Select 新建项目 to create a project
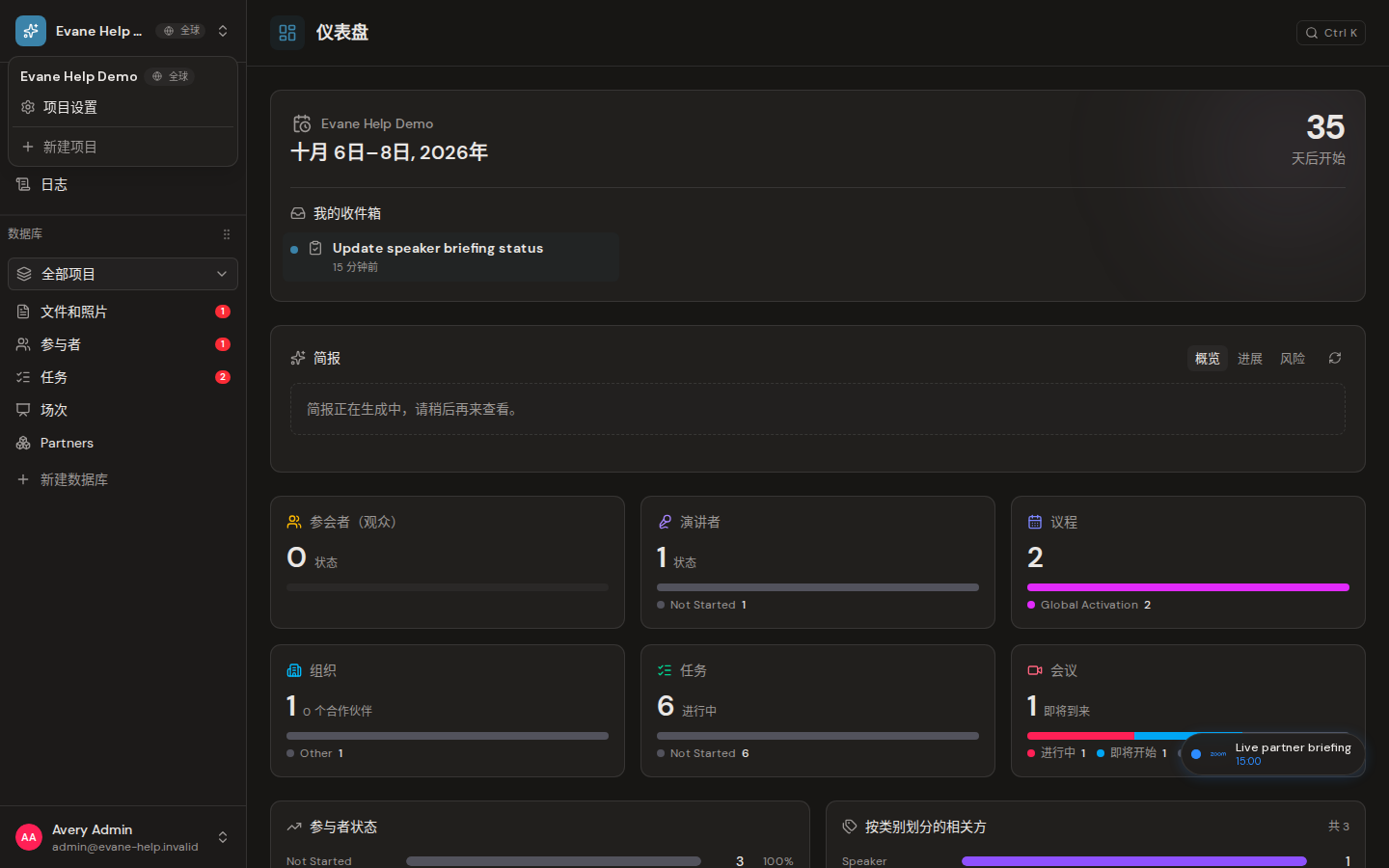The image size is (1389, 868). click(x=123, y=147)
